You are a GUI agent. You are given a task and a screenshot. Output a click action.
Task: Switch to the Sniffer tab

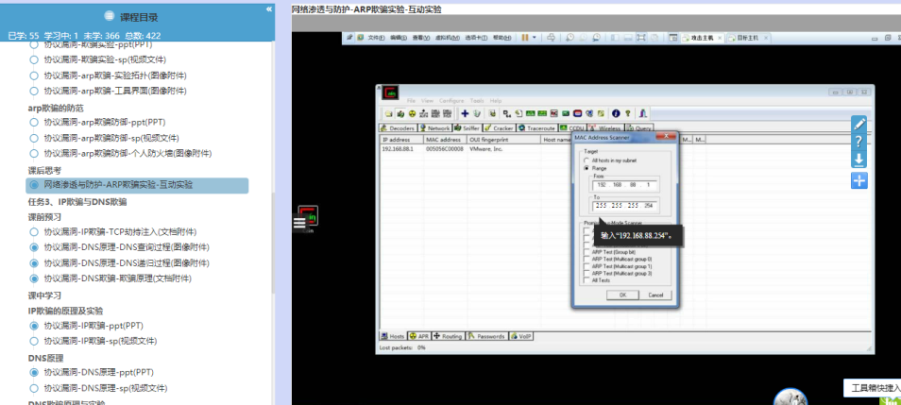pyautogui.click(x=467, y=128)
